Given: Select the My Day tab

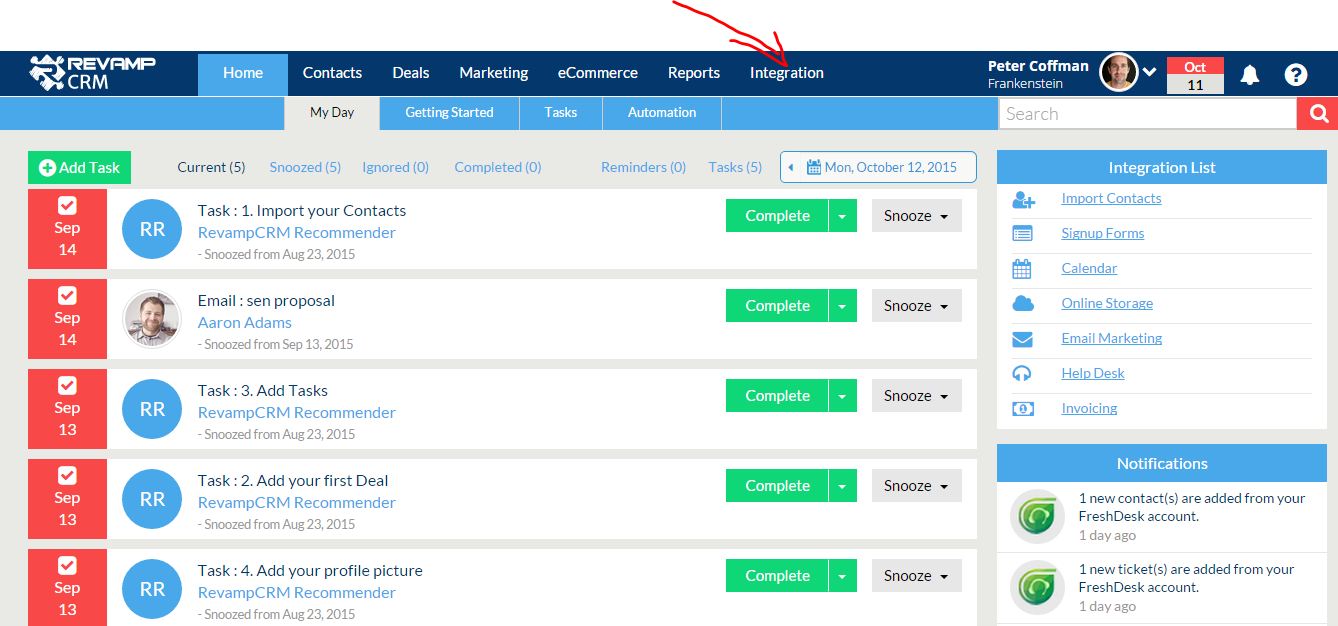Looking at the screenshot, I should 332,113.
